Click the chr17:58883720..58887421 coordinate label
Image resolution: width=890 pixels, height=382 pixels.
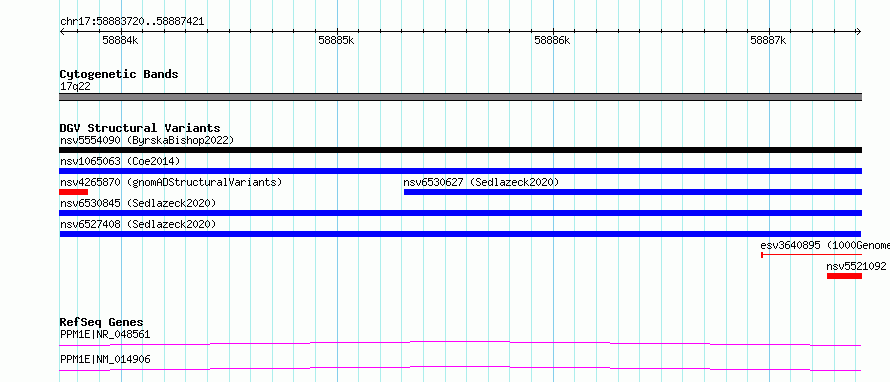(132, 22)
